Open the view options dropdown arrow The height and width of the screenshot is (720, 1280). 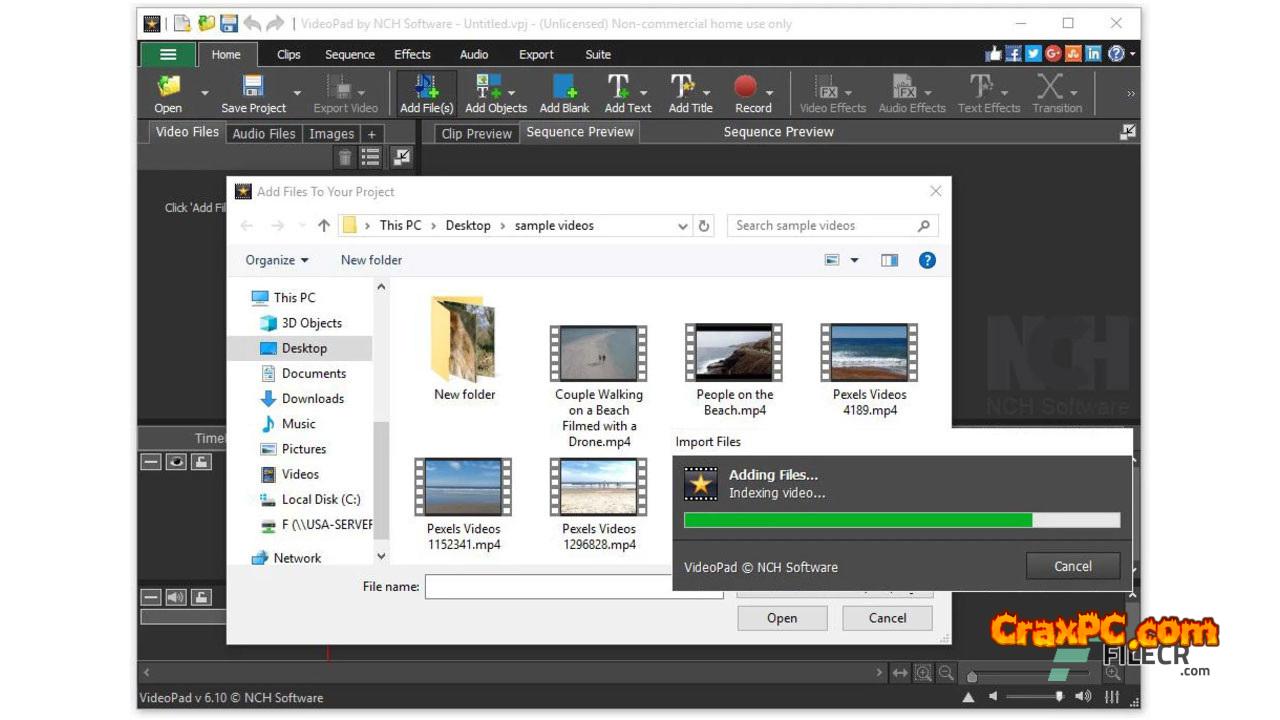point(854,260)
